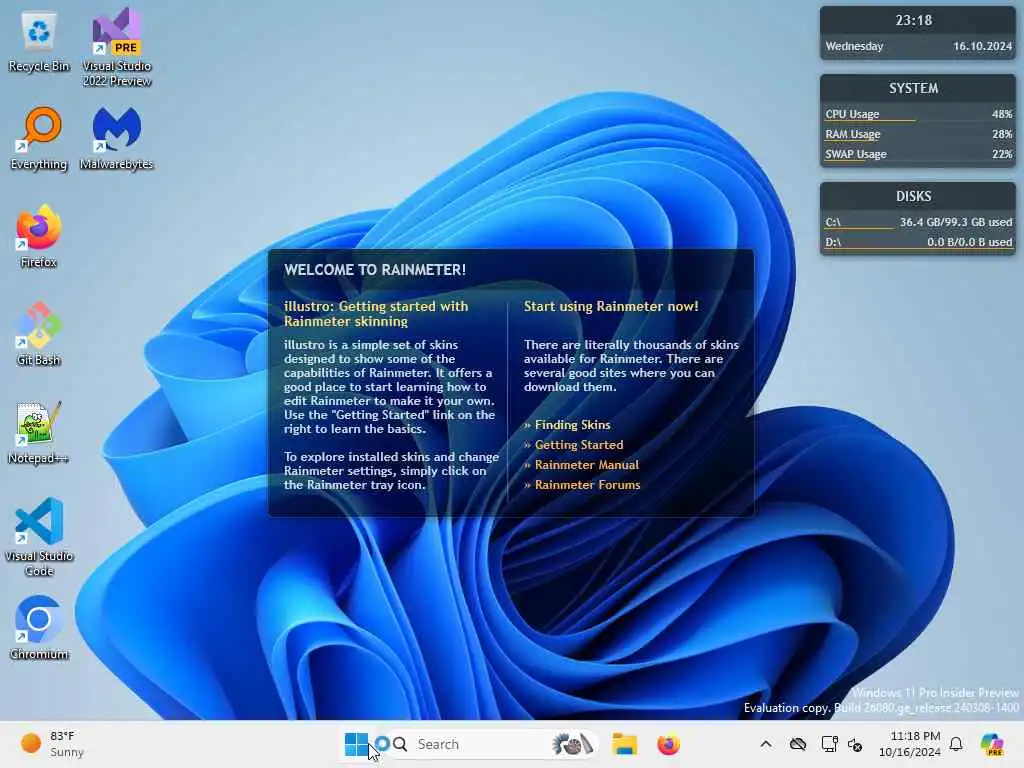Click the 23:18 clock skin time
The image size is (1024, 768).
click(914, 20)
